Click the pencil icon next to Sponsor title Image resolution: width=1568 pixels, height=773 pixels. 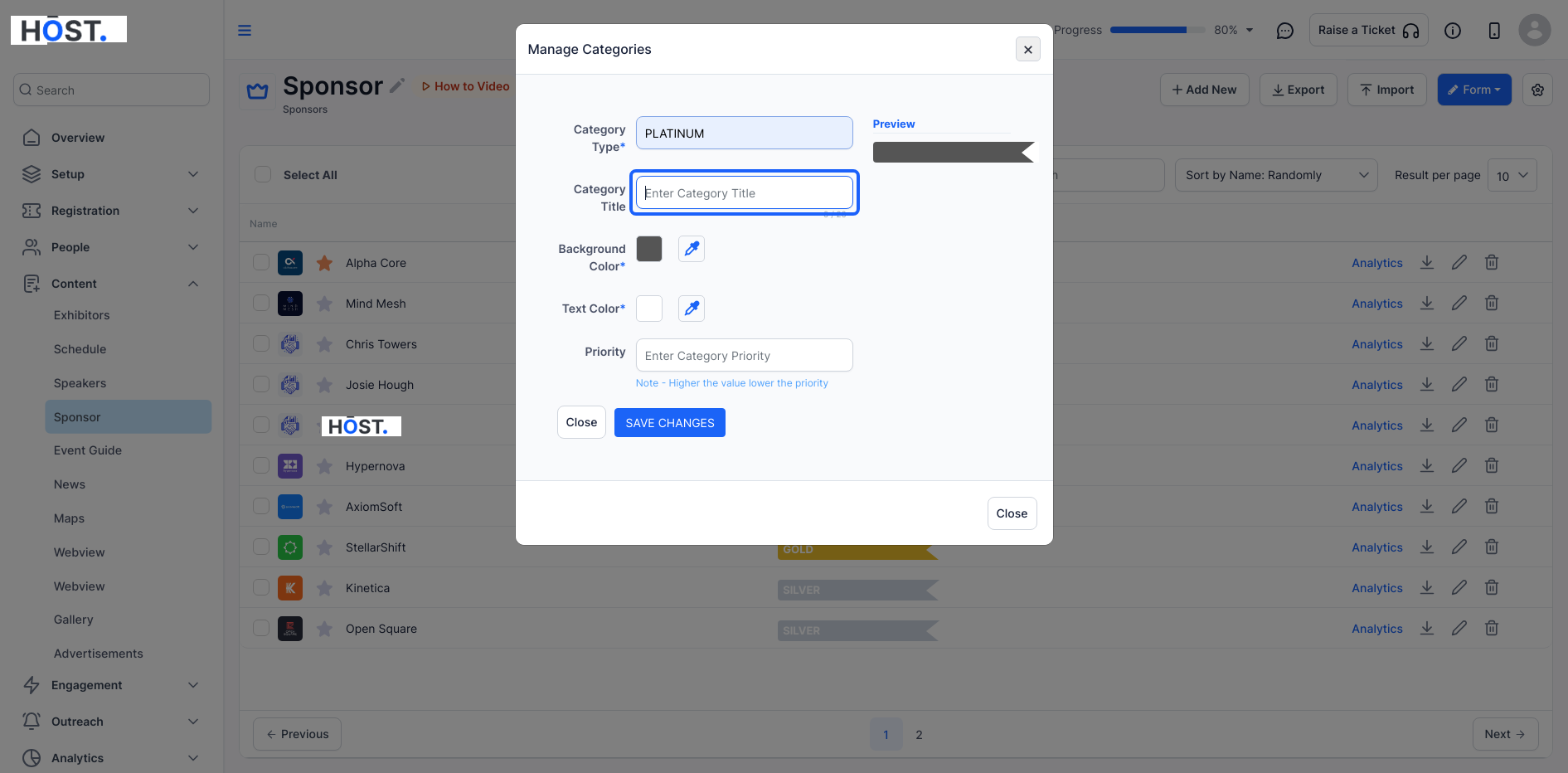click(x=397, y=85)
